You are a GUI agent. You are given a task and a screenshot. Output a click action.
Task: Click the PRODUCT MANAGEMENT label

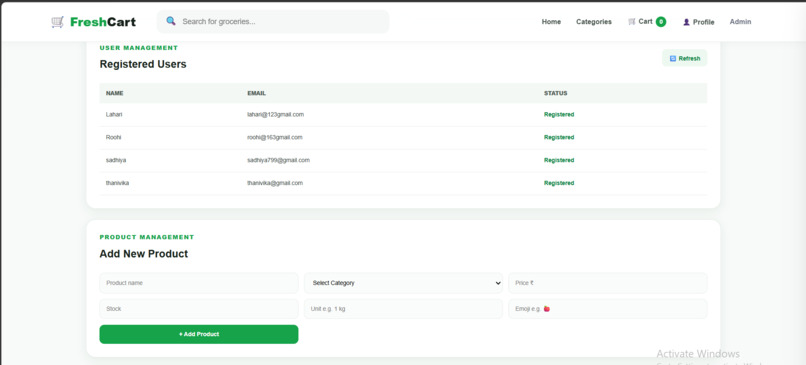(147, 237)
